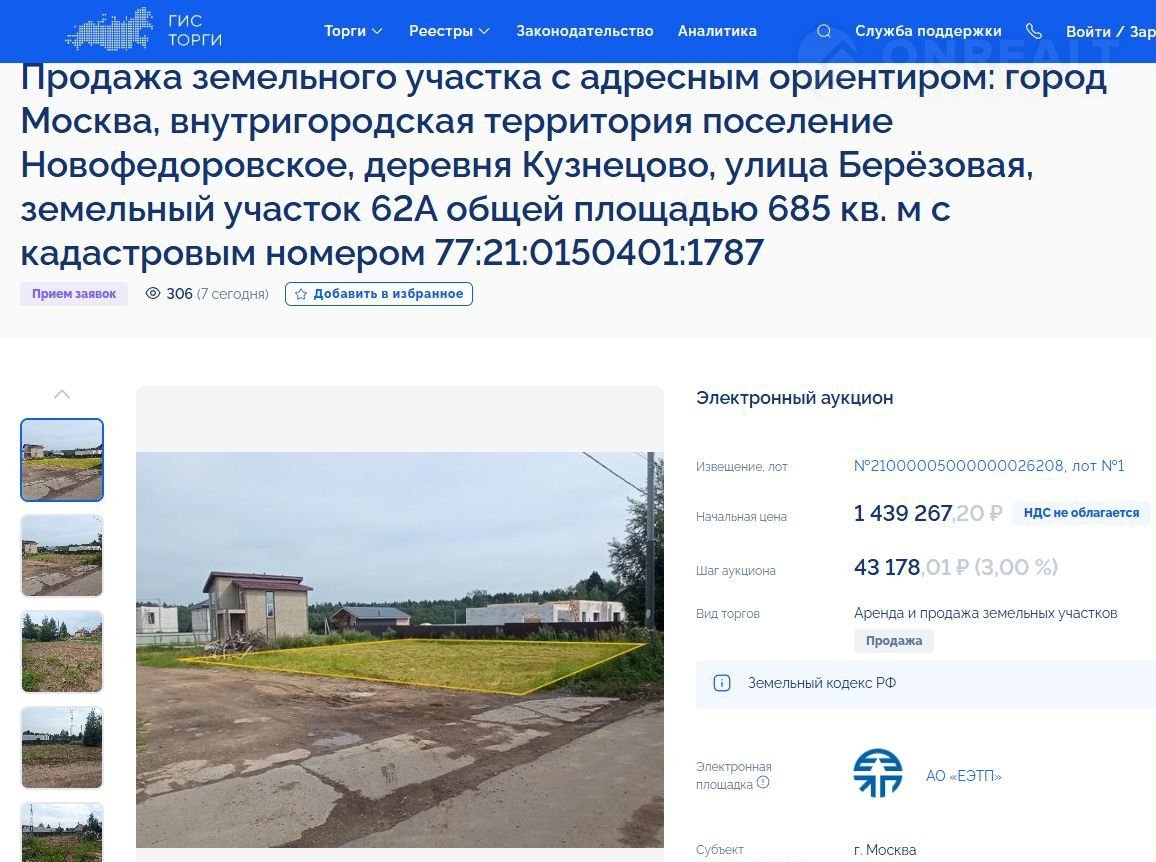The height and width of the screenshot is (862, 1156).
Task: Click the info icon beside Земельный кодекс РФ
Action: (x=722, y=683)
